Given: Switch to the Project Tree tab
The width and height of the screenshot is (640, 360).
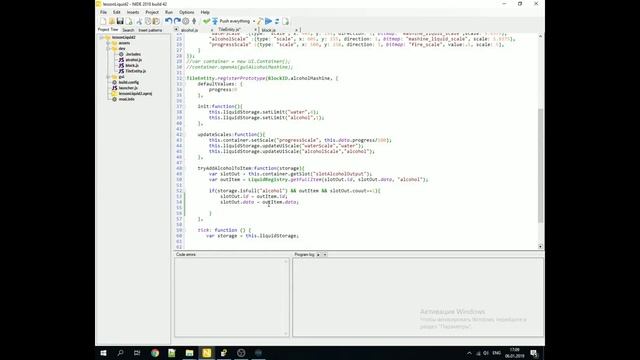Looking at the screenshot, I should (x=108, y=30).
